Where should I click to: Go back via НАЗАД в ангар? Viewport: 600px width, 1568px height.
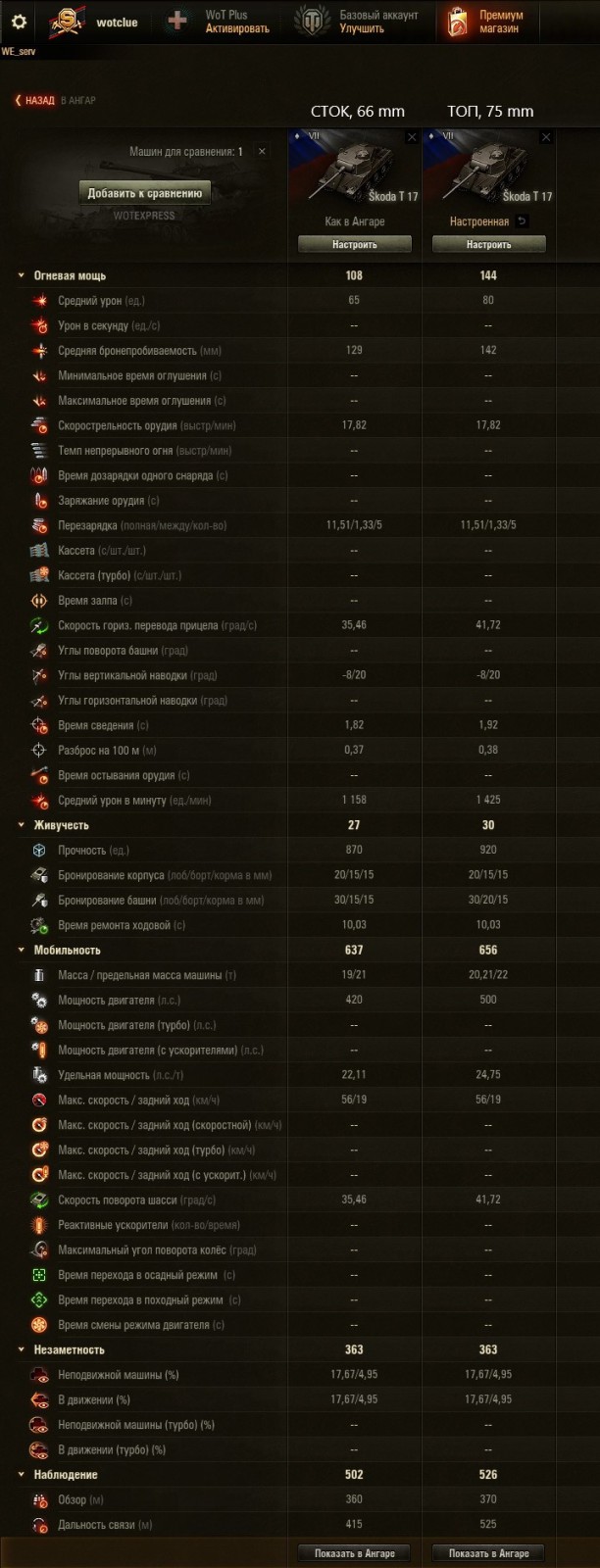tap(35, 101)
